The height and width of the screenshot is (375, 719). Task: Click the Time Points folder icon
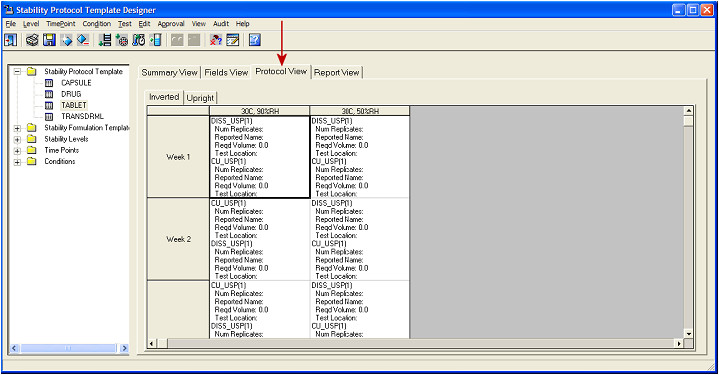click(31, 150)
